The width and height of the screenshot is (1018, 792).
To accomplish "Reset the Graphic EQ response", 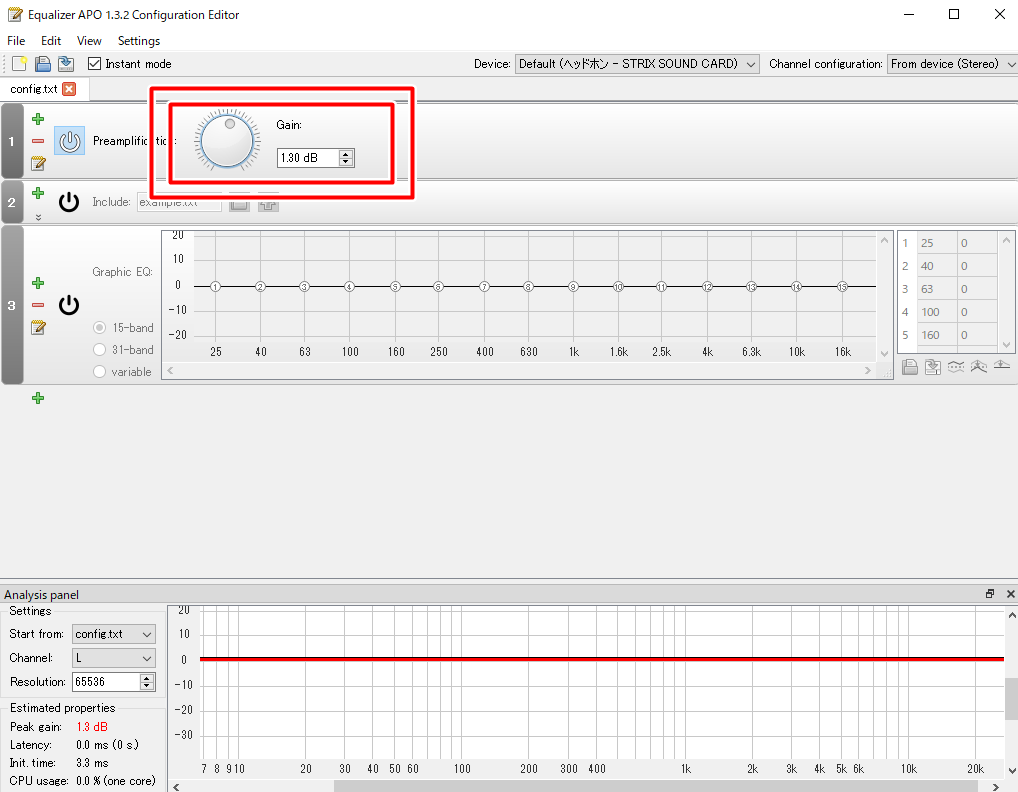I will 1002,365.
